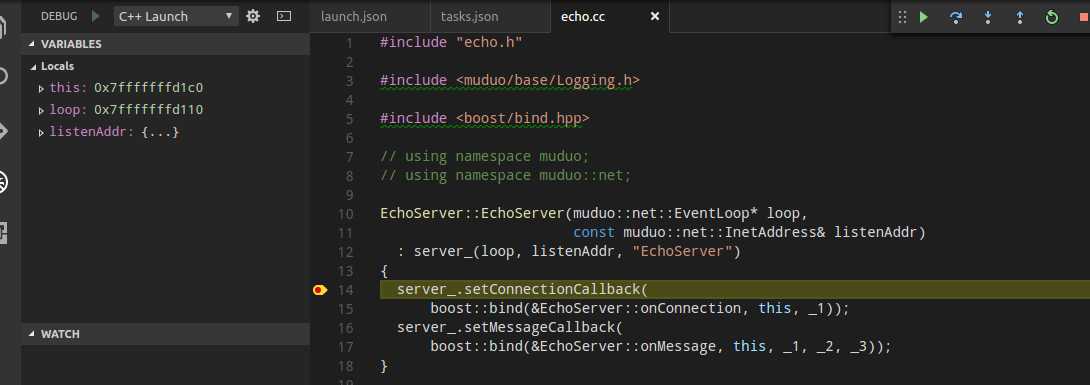Click EchoServer::EchoServer in the constructor line
This screenshot has width=1090, height=385.
click(473, 213)
